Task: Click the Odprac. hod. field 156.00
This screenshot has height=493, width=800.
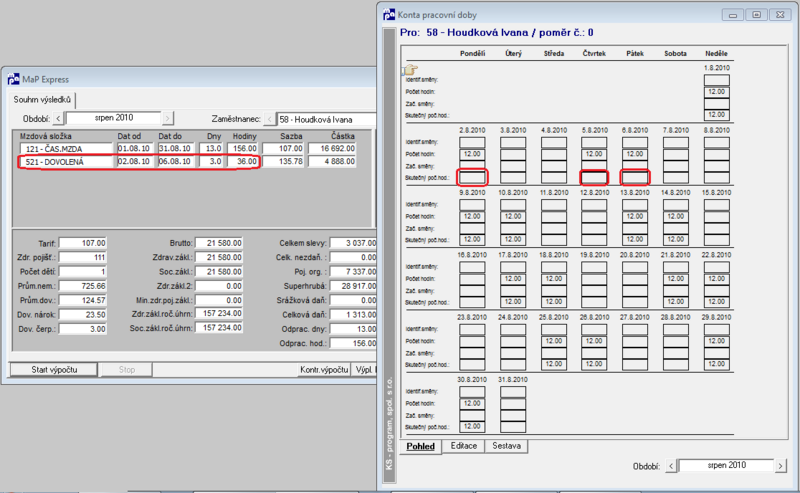Action: coord(354,343)
